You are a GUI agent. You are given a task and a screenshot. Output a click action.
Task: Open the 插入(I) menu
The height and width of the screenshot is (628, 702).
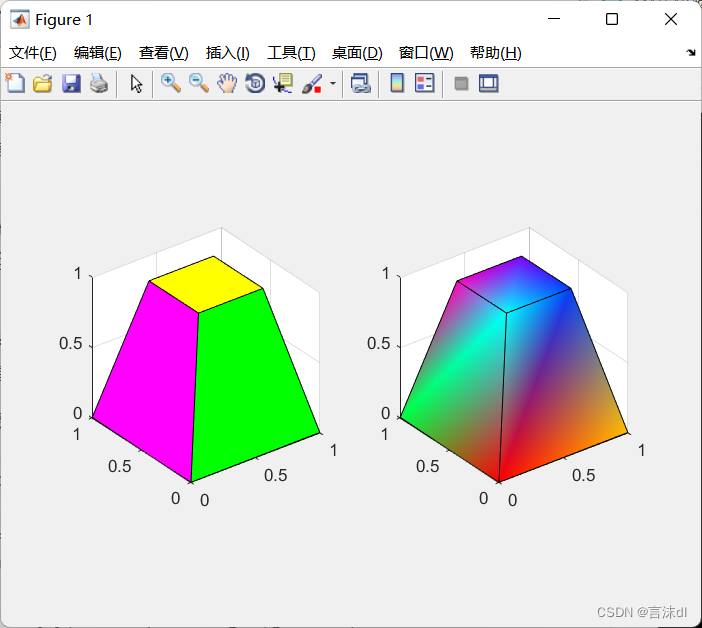point(227,53)
